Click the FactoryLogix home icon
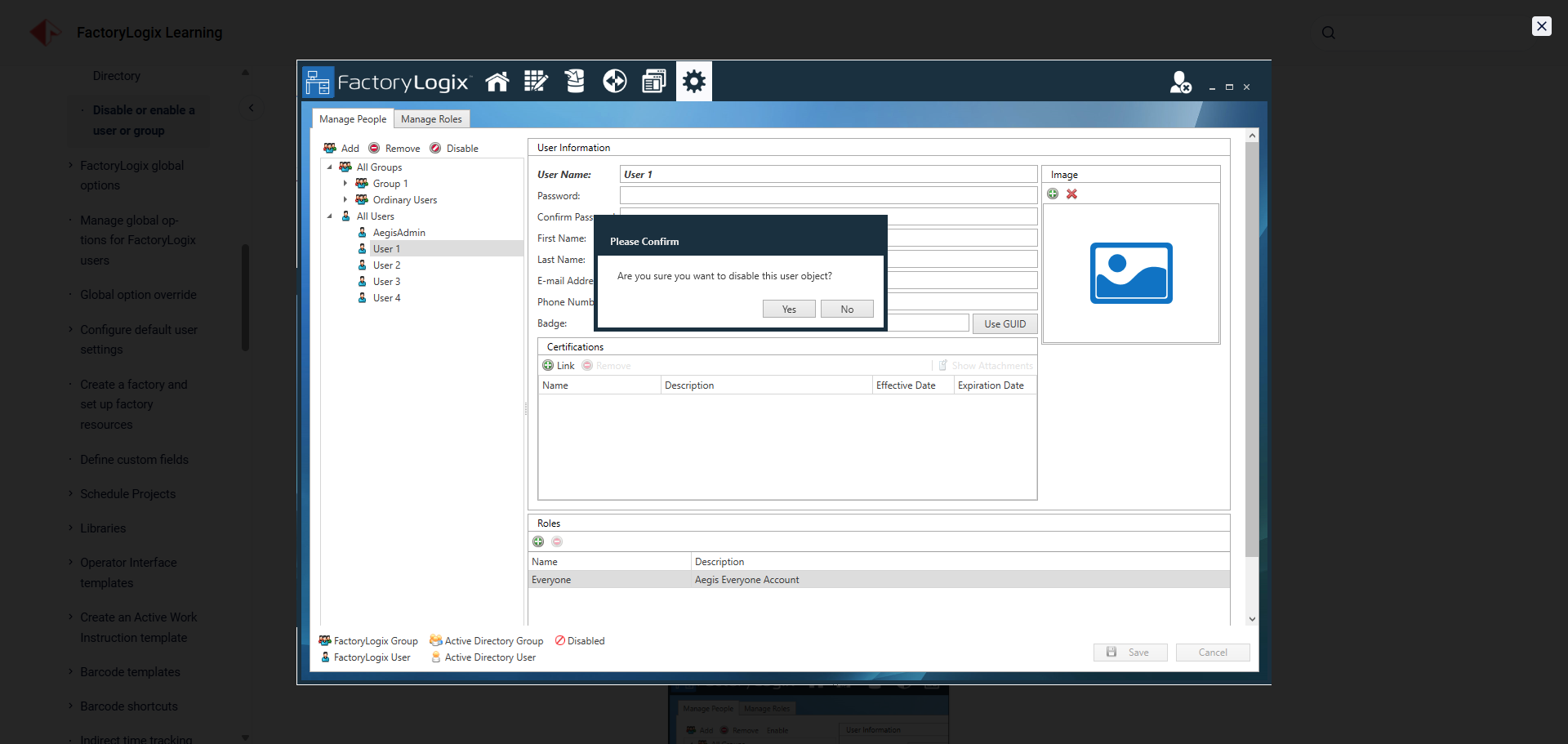Viewport: 1568px width, 744px height. 497,82
